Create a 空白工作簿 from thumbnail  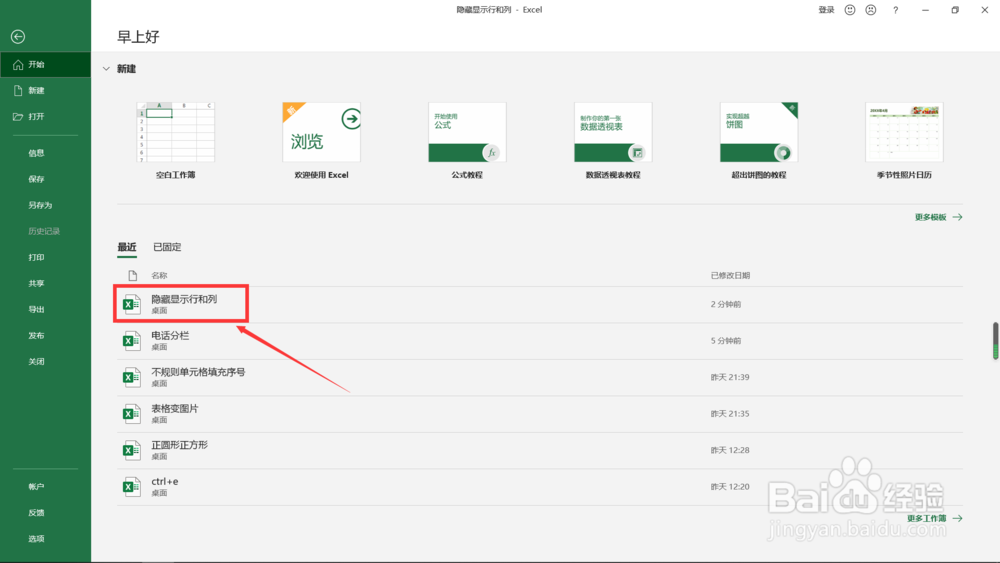coord(175,132)
